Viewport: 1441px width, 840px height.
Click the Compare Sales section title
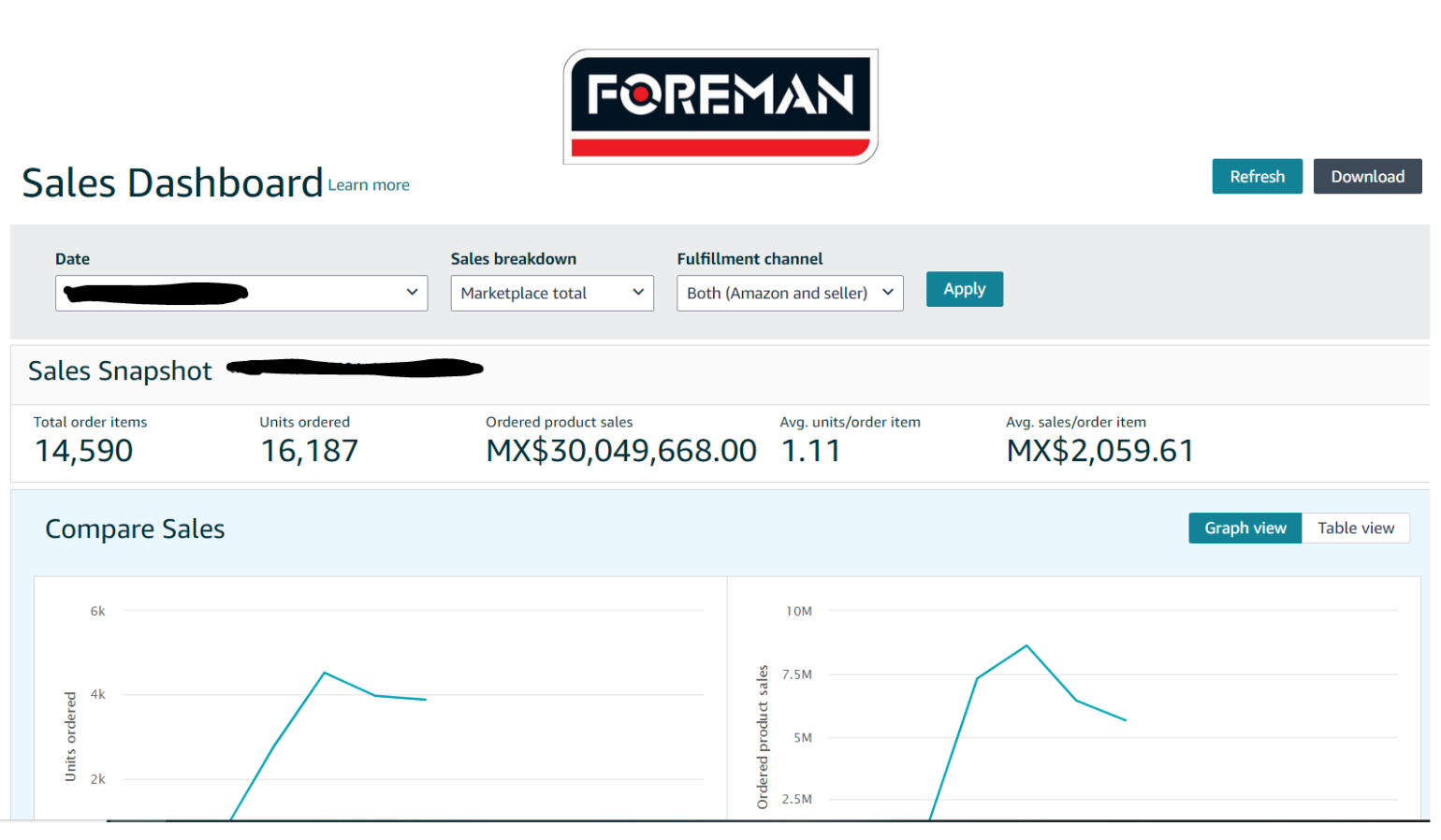coord(135,529)
